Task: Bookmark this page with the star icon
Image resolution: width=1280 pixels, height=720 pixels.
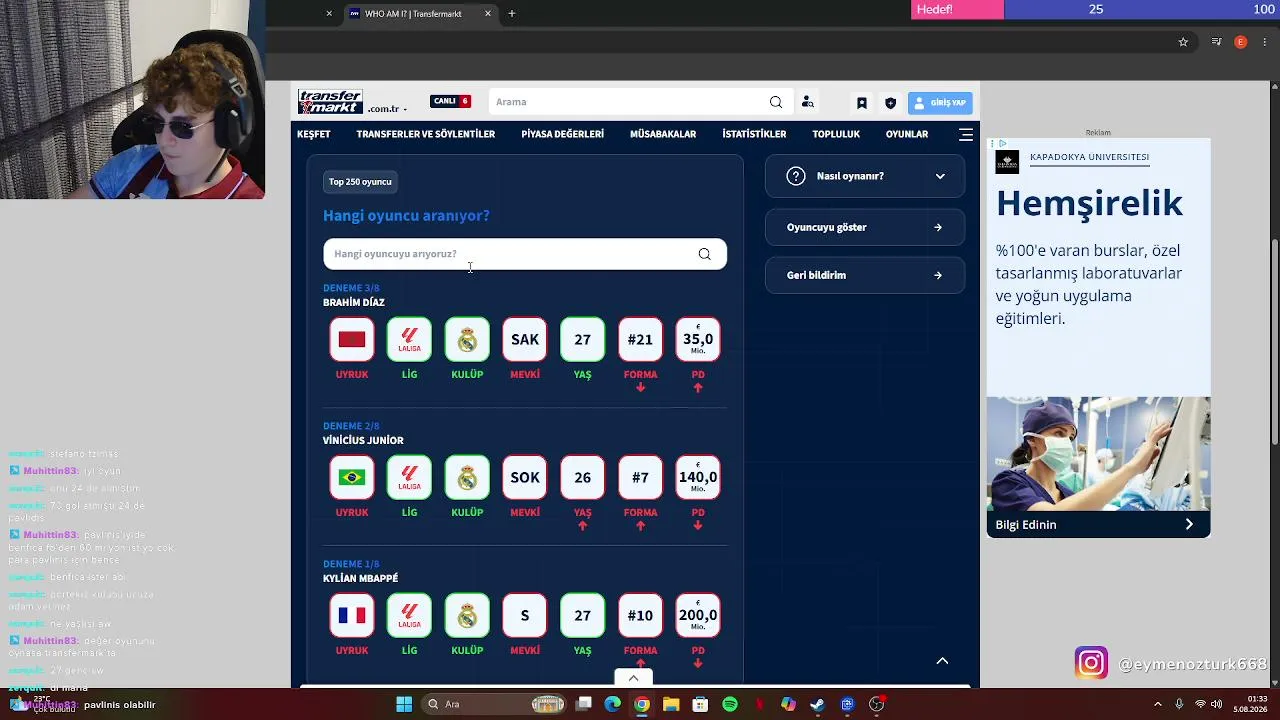Action: click(x=1183, y=42)
